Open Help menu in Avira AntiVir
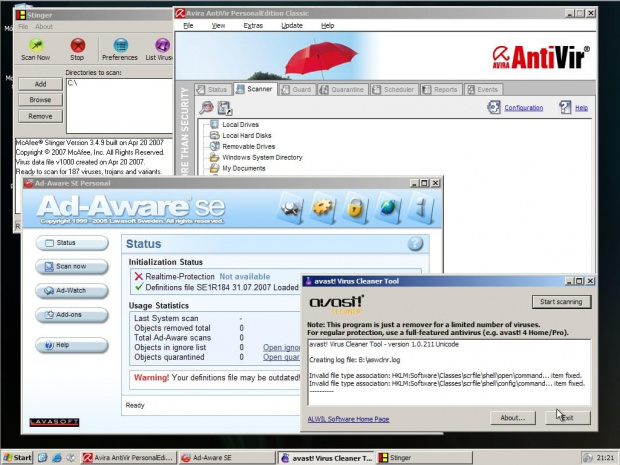This screenshot has width=620, height=465. [x=327, y=25]
